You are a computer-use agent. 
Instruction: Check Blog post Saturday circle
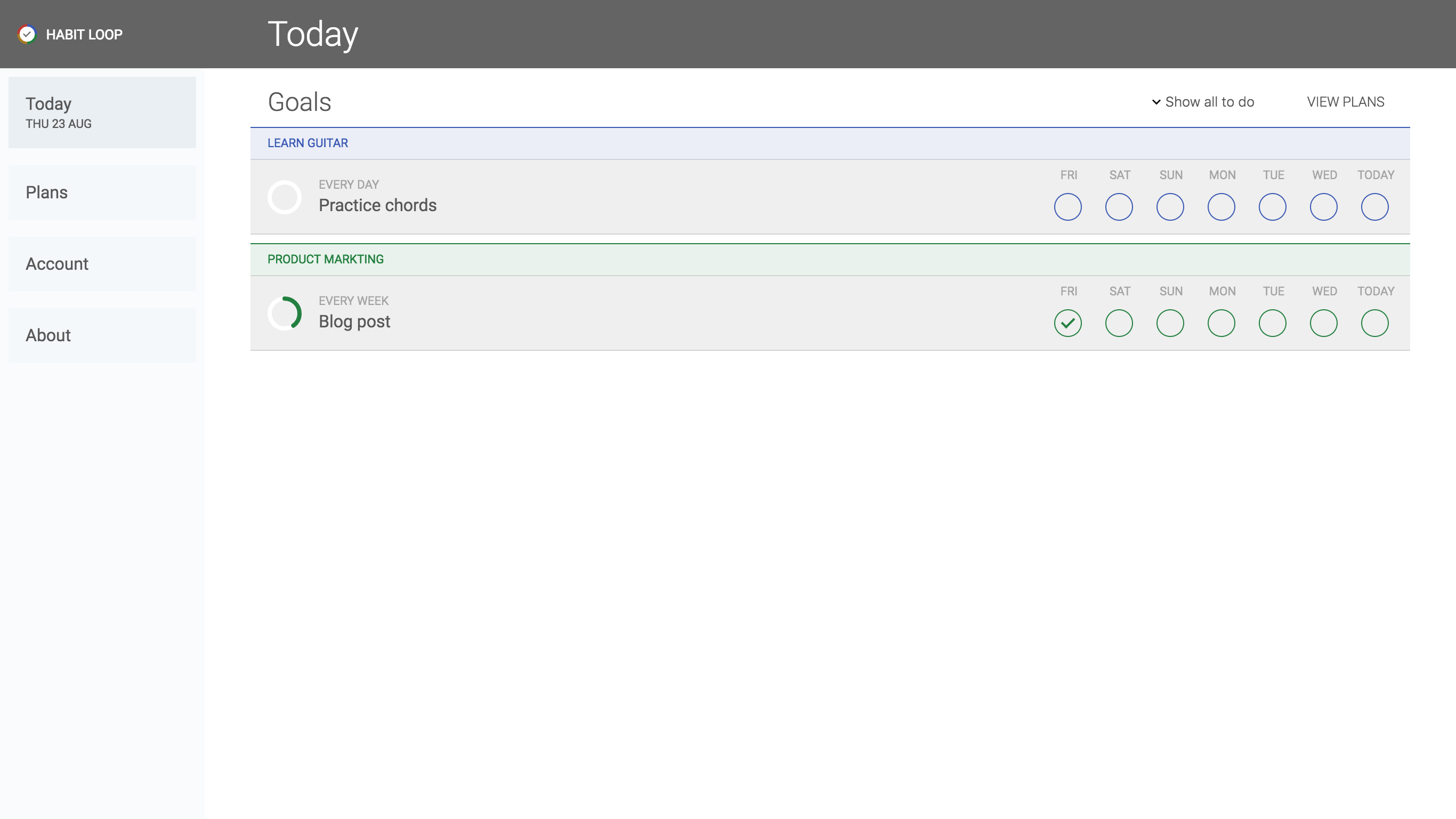[x=1119, y=323]
